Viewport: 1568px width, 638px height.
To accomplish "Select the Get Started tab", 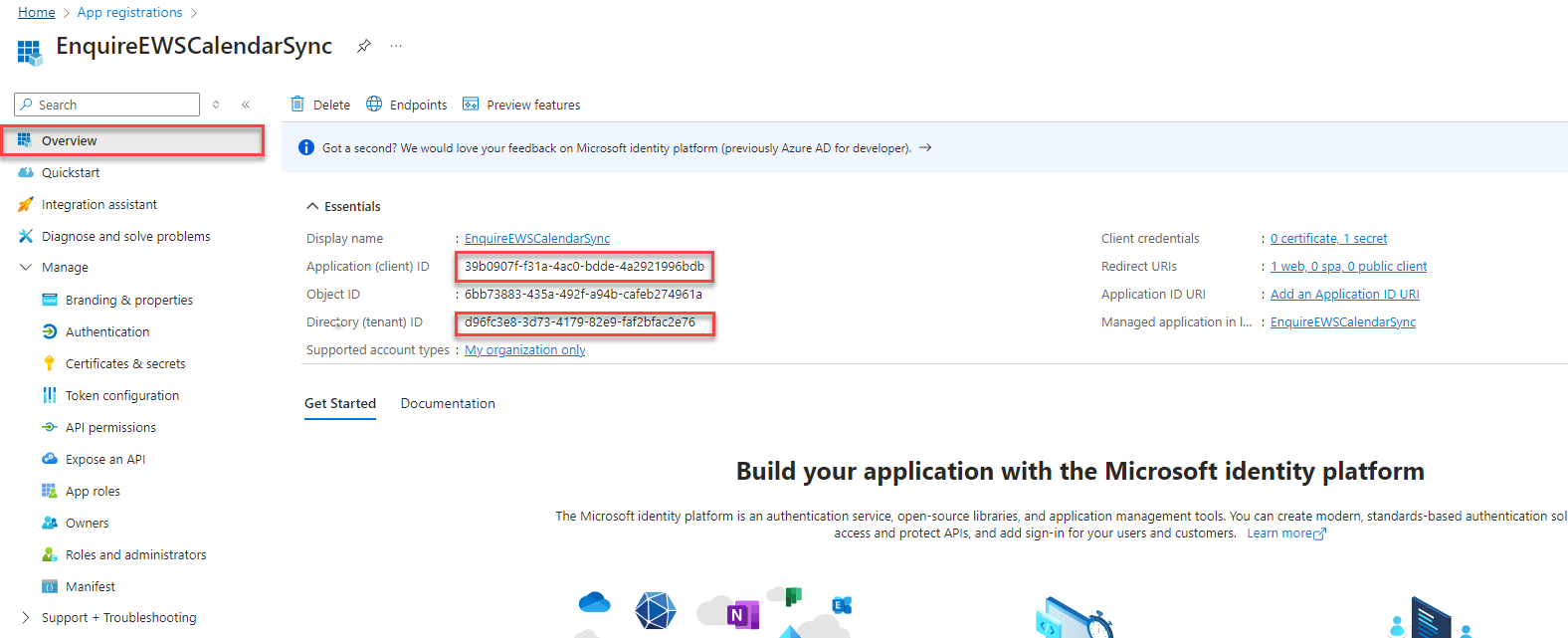I will click(x=340, y=403).
